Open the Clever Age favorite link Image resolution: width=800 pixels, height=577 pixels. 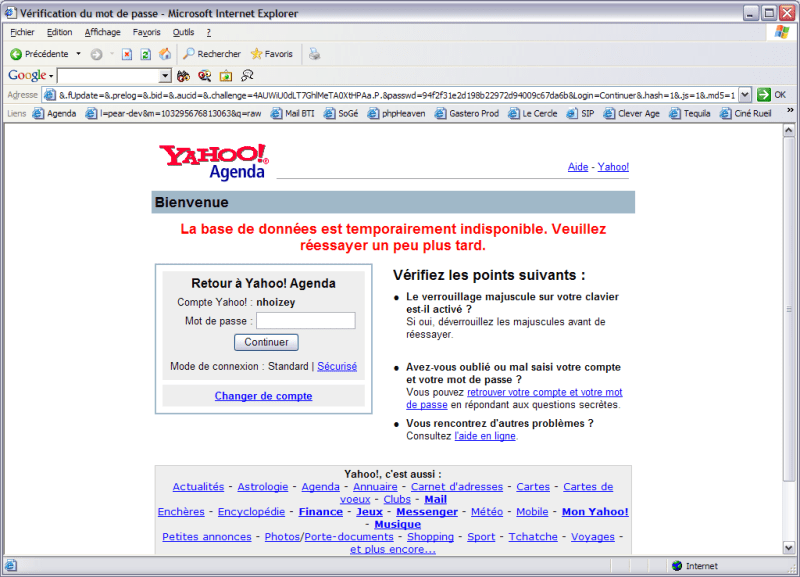pyautogui.click(x=632, y=114)
